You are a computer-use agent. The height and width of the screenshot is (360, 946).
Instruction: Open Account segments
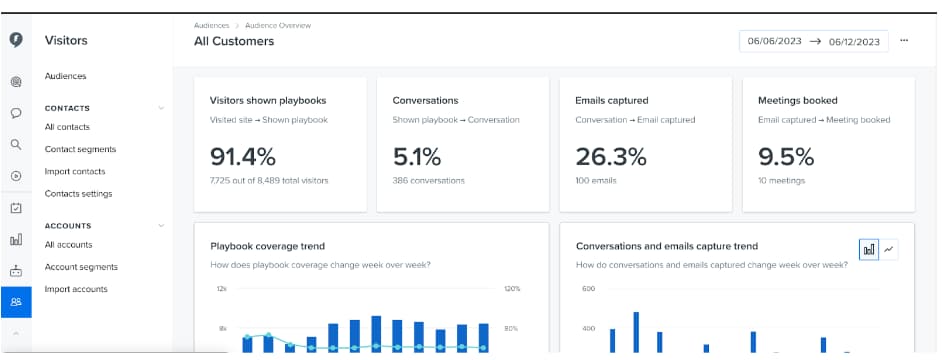point(81,267)
